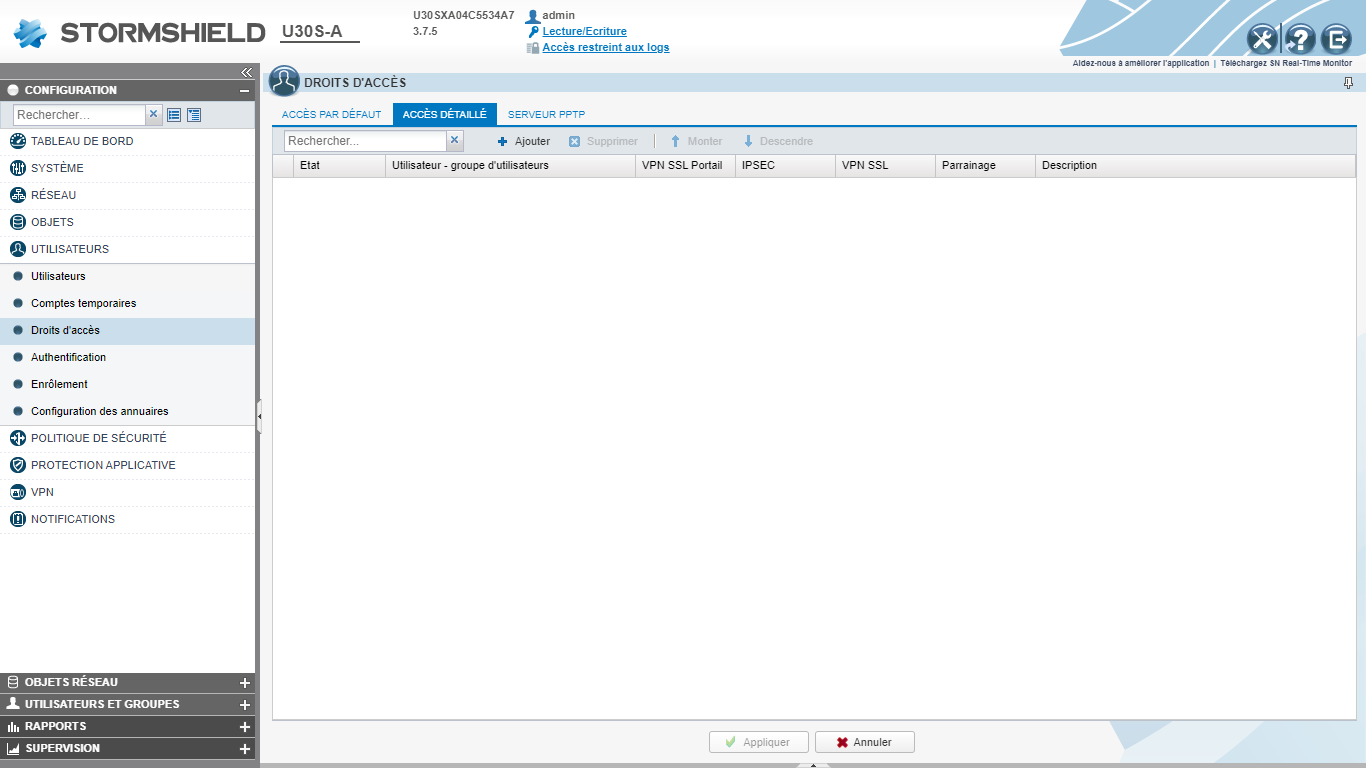Sort by the Etat column header
The width and height of the screenshot is (1366, 768).
(339, 165)
